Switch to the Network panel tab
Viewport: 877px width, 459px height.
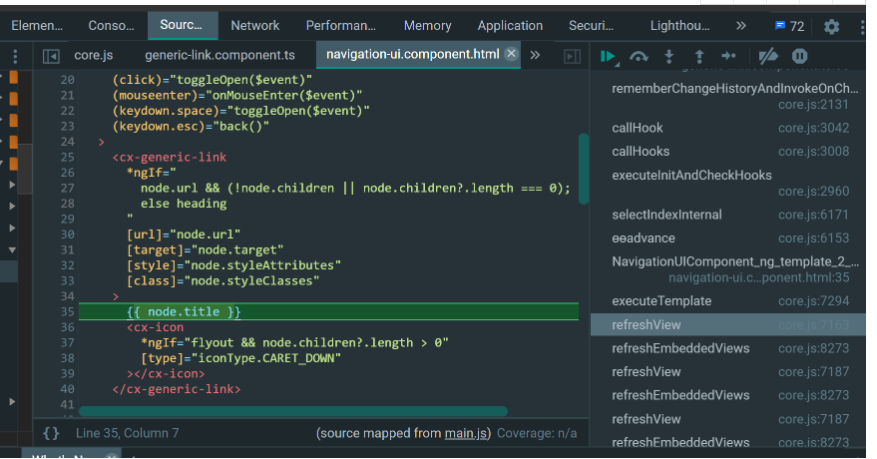(x=255, y=26)
